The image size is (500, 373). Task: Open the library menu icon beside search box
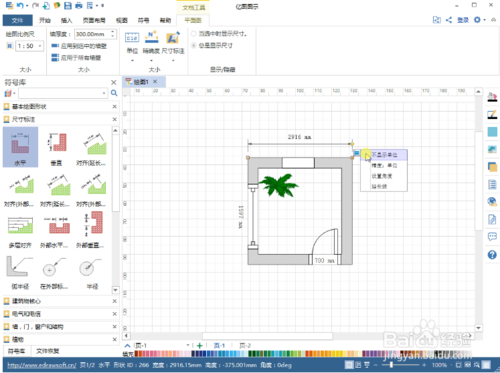[x=9, y=93]
